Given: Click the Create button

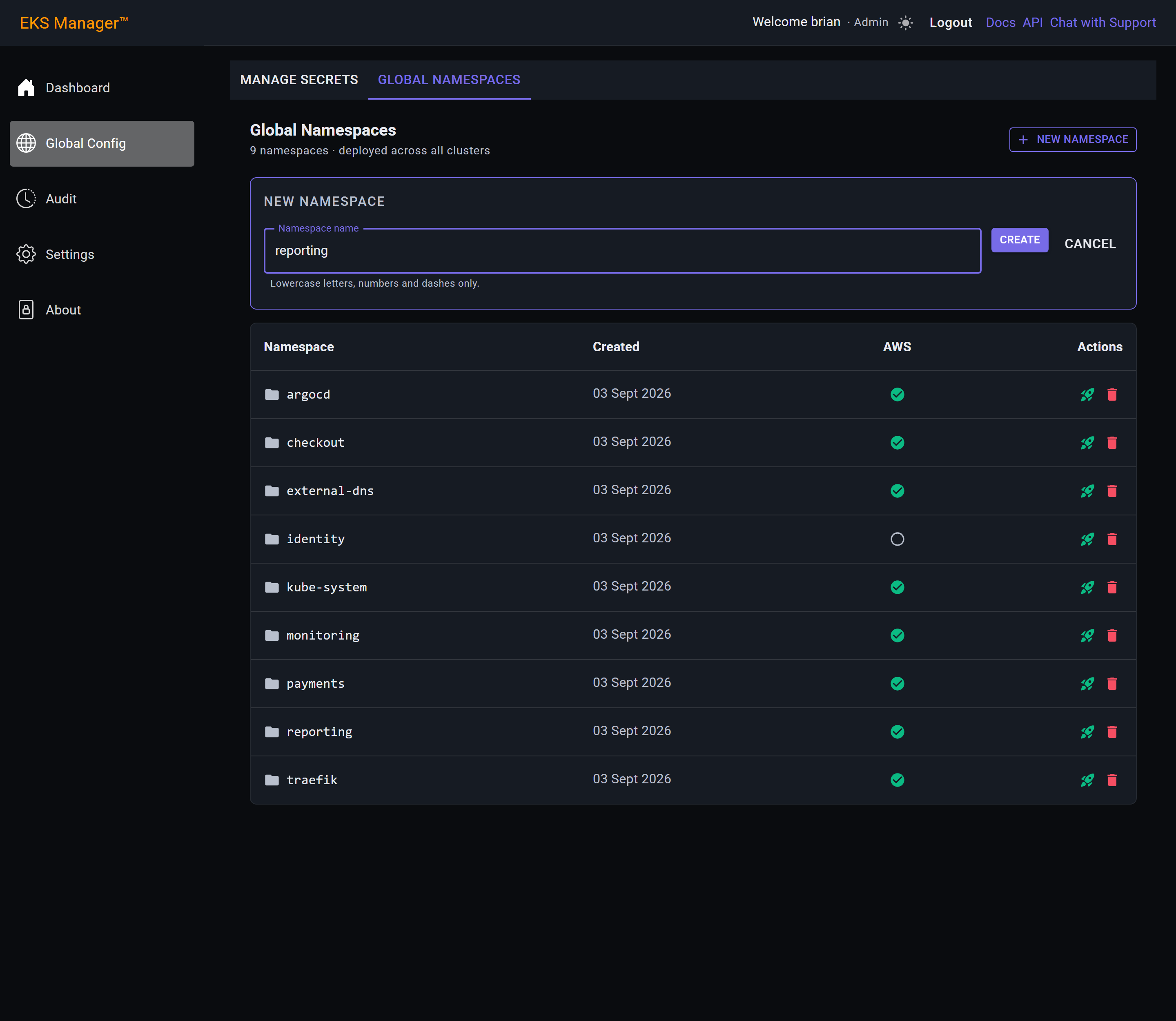Looking at the screenshot, I should click(1019, 240).
